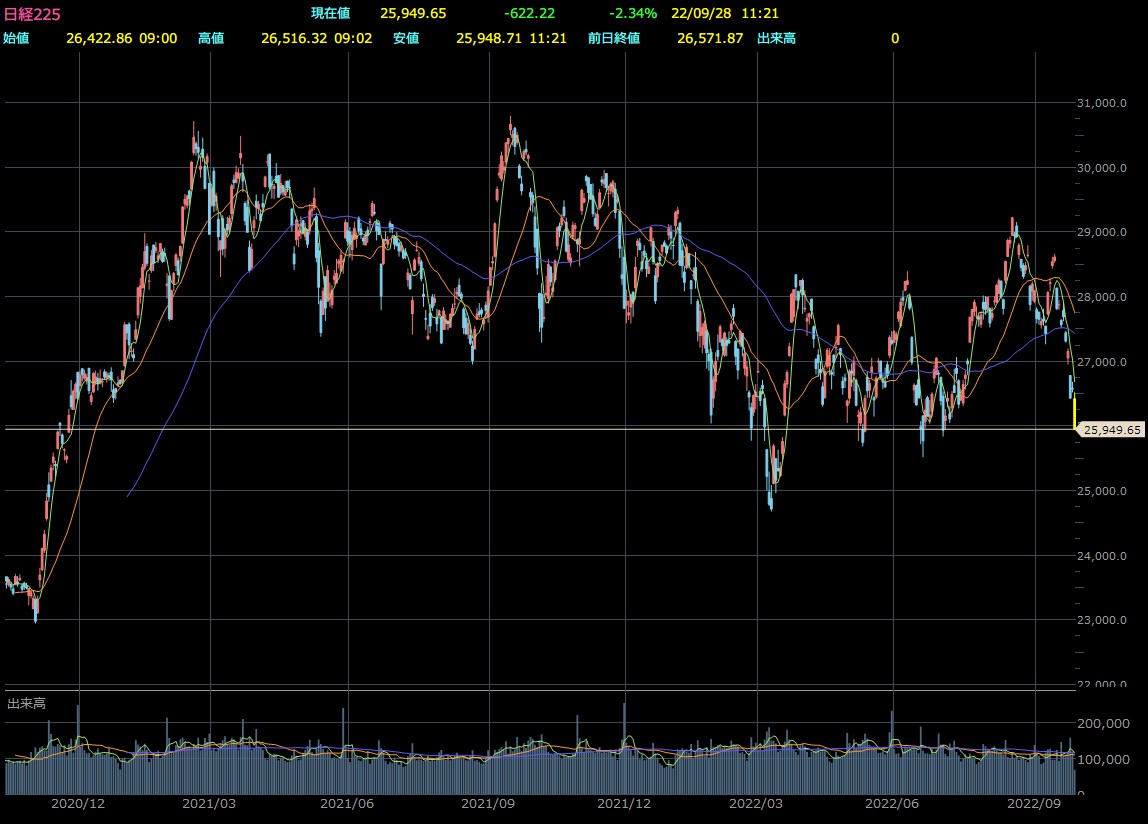
Task: Click the 出来高 label in header row
Action: click(x=776, y=38)
